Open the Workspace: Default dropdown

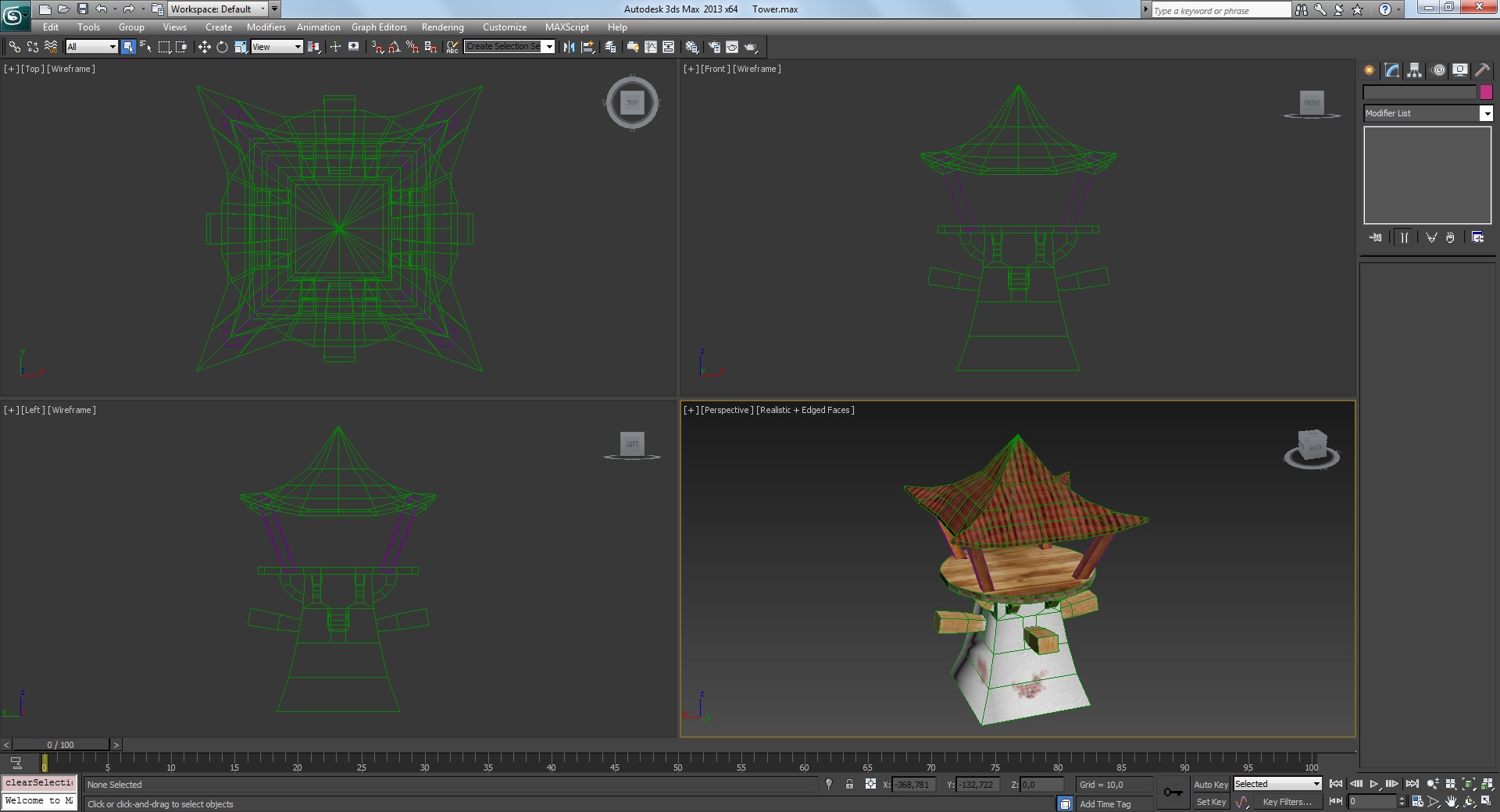pyautogui.click(x=218, y=9)
